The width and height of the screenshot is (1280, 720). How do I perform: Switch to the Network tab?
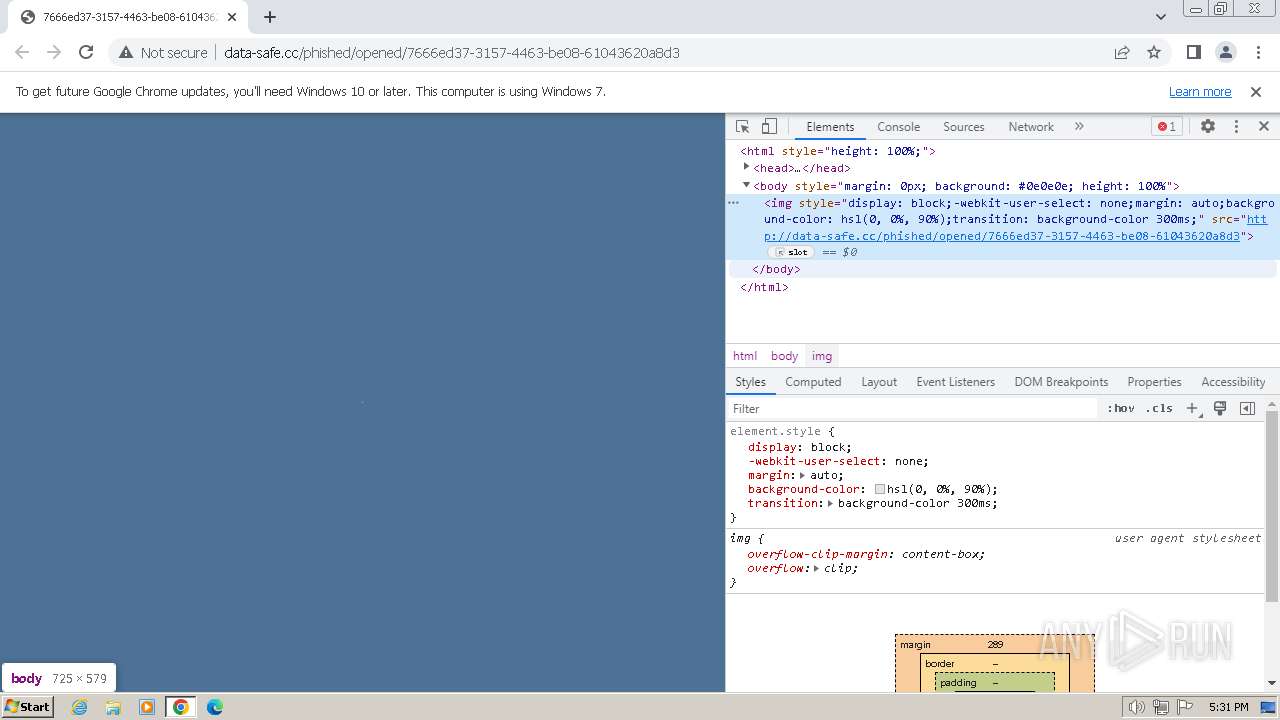click(1031, 127)
